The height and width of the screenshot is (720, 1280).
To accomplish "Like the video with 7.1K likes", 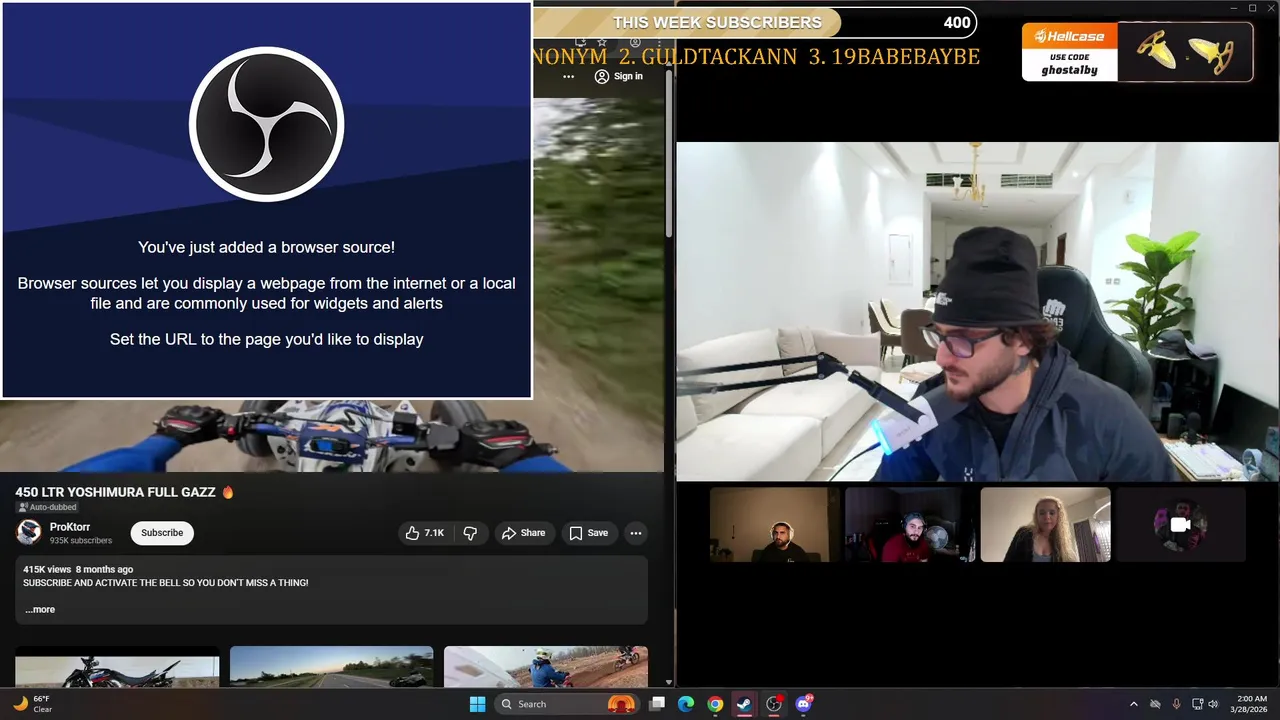I will point(424,533).
